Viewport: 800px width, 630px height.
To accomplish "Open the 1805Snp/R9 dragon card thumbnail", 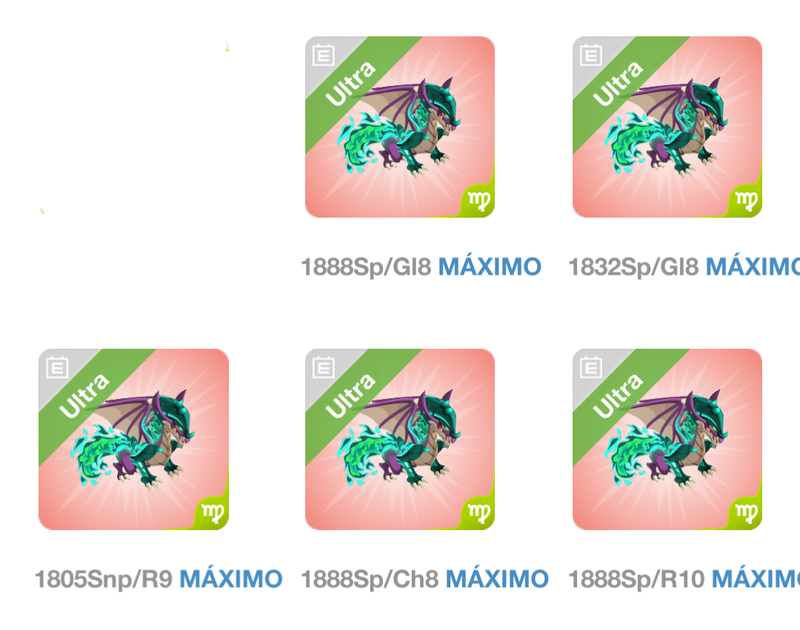I will [134, 440].
